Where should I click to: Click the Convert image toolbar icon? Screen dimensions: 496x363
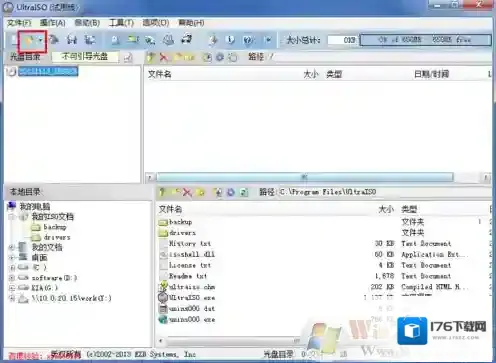tap(150, 40)
